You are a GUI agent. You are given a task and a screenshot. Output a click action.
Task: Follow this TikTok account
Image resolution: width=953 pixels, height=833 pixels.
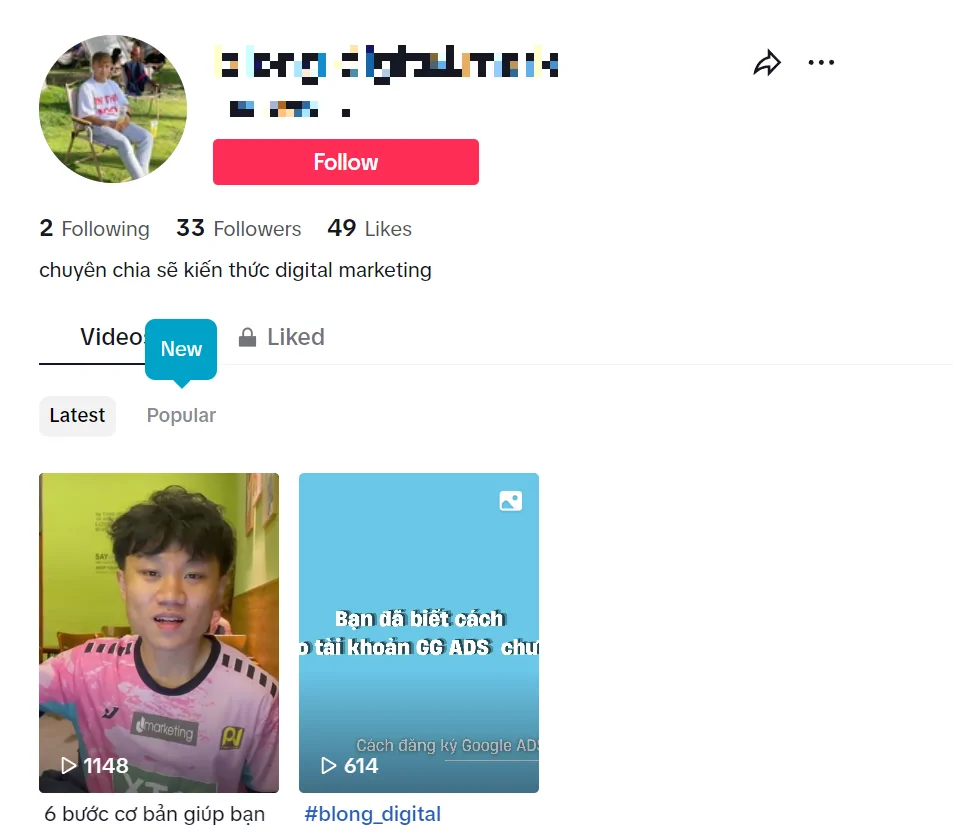346,162
